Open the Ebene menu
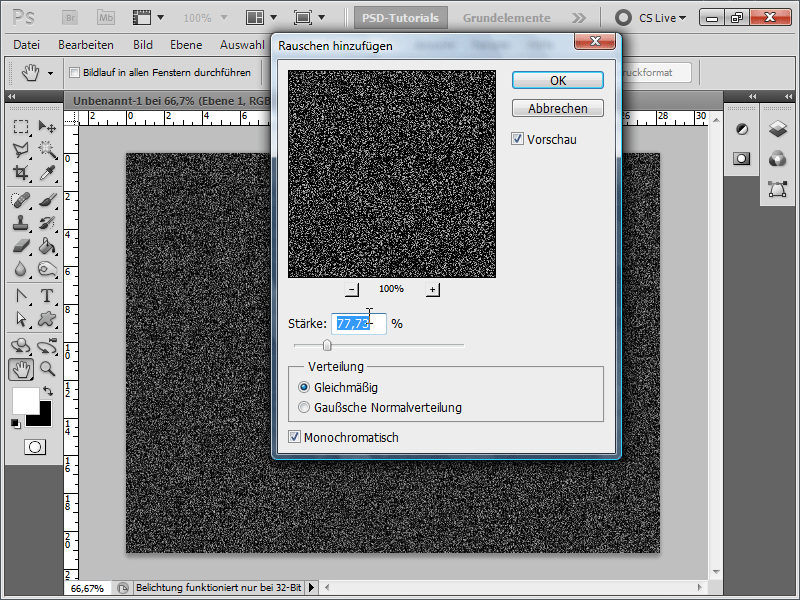This screenshot has height=600, width=800. coord(186,45)
